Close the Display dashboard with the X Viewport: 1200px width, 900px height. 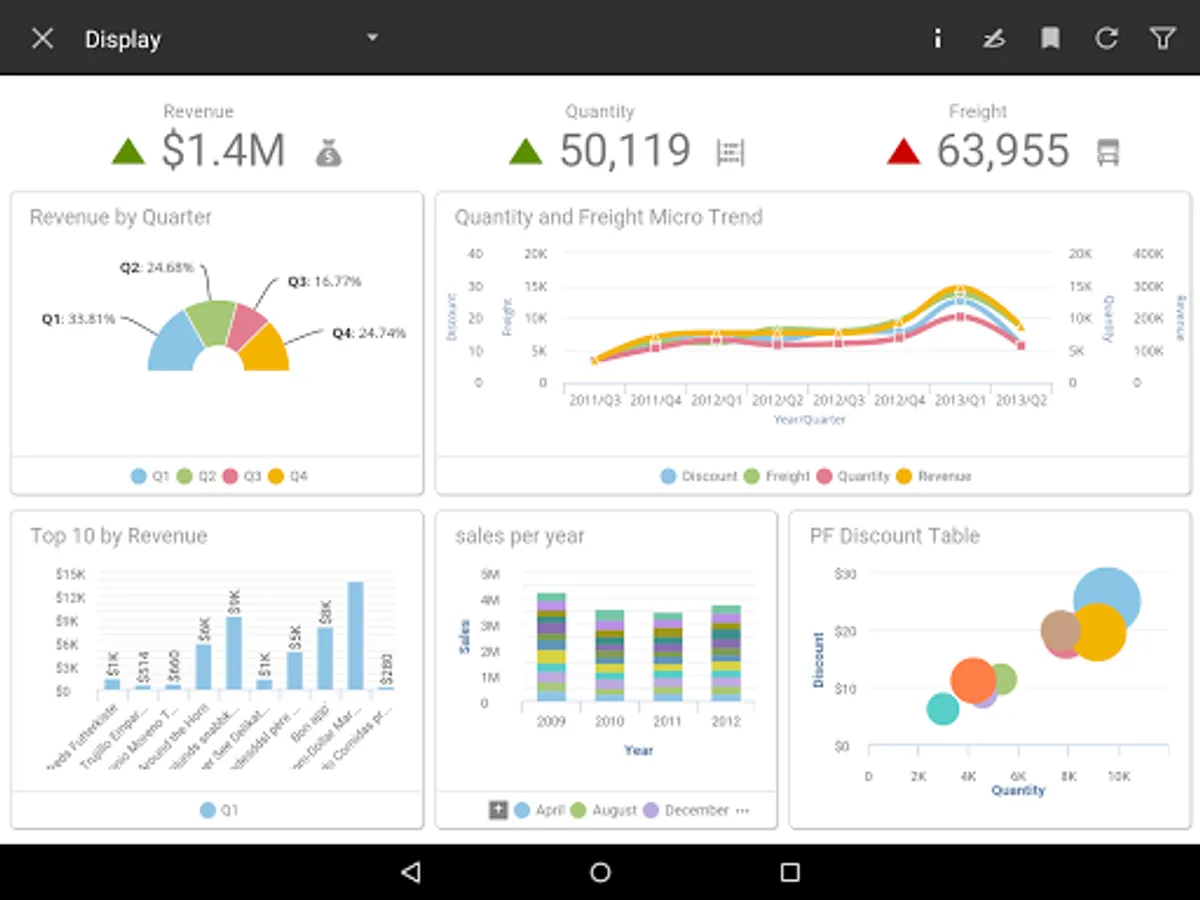[x=42, y=39]
